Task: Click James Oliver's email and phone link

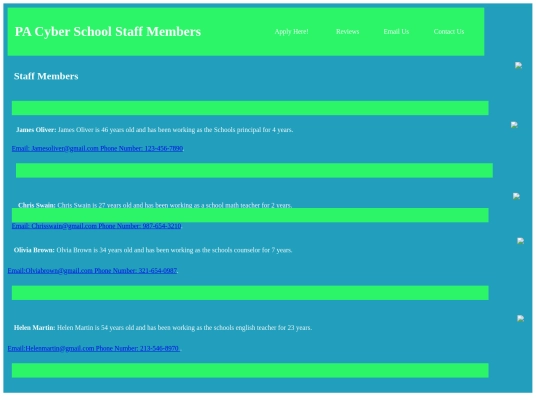Action: click(x=98, y=149)
